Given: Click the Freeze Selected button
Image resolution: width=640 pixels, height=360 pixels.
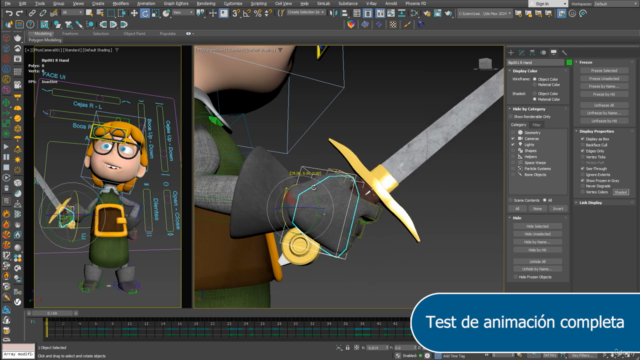Looking at the screenshot, I should [604, 71].
